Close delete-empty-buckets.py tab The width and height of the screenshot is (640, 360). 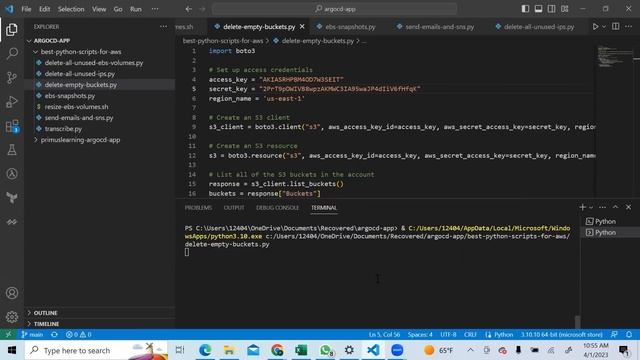(302, 27)
